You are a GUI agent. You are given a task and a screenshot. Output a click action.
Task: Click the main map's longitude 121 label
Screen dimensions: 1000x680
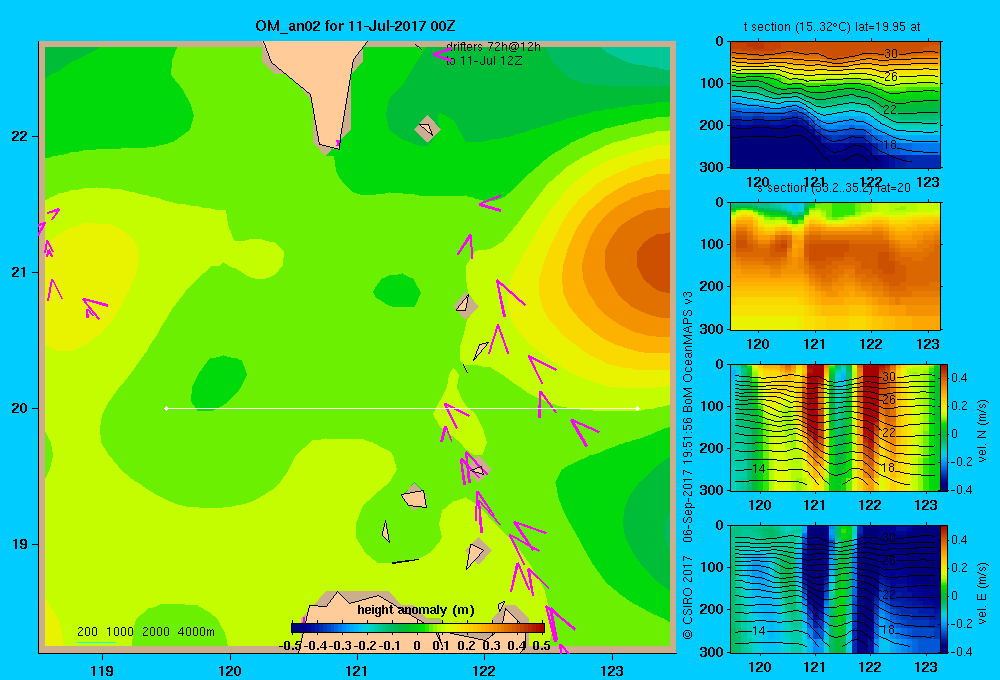tap(357, 670)
